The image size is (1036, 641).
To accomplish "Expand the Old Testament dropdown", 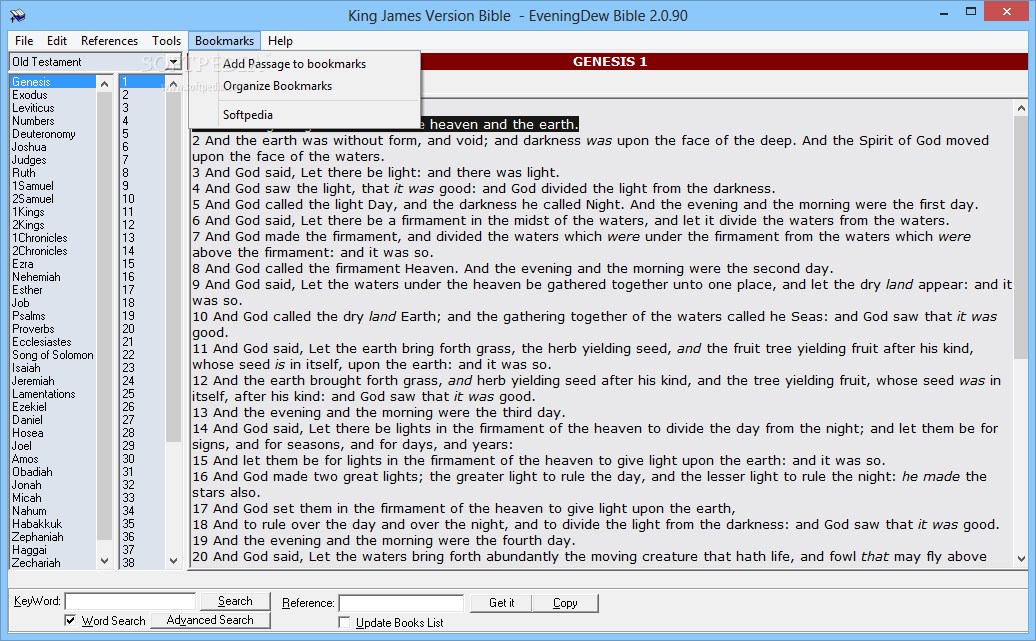I will coord(173,62).
